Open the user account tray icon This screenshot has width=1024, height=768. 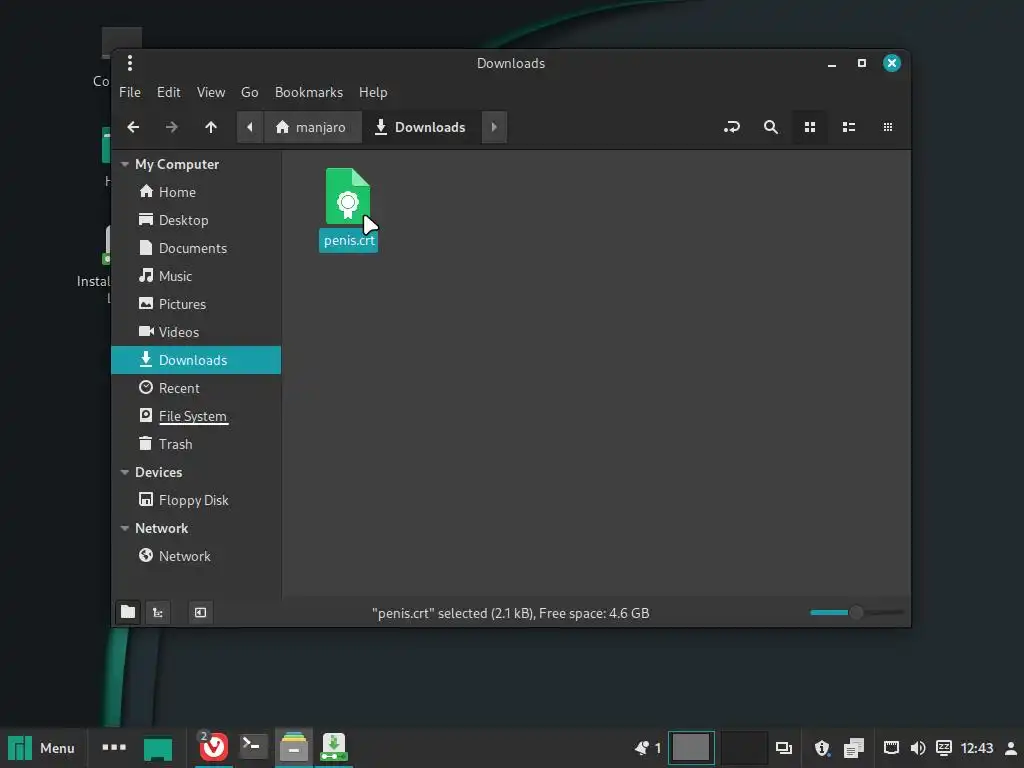coord(1011,748)
